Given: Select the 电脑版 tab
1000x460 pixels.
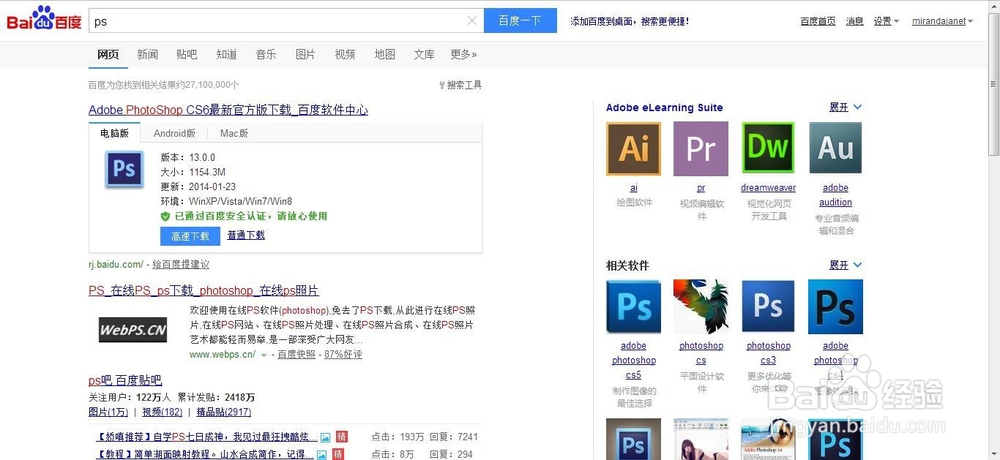Looking at the screenshot, I should (115, 133).
